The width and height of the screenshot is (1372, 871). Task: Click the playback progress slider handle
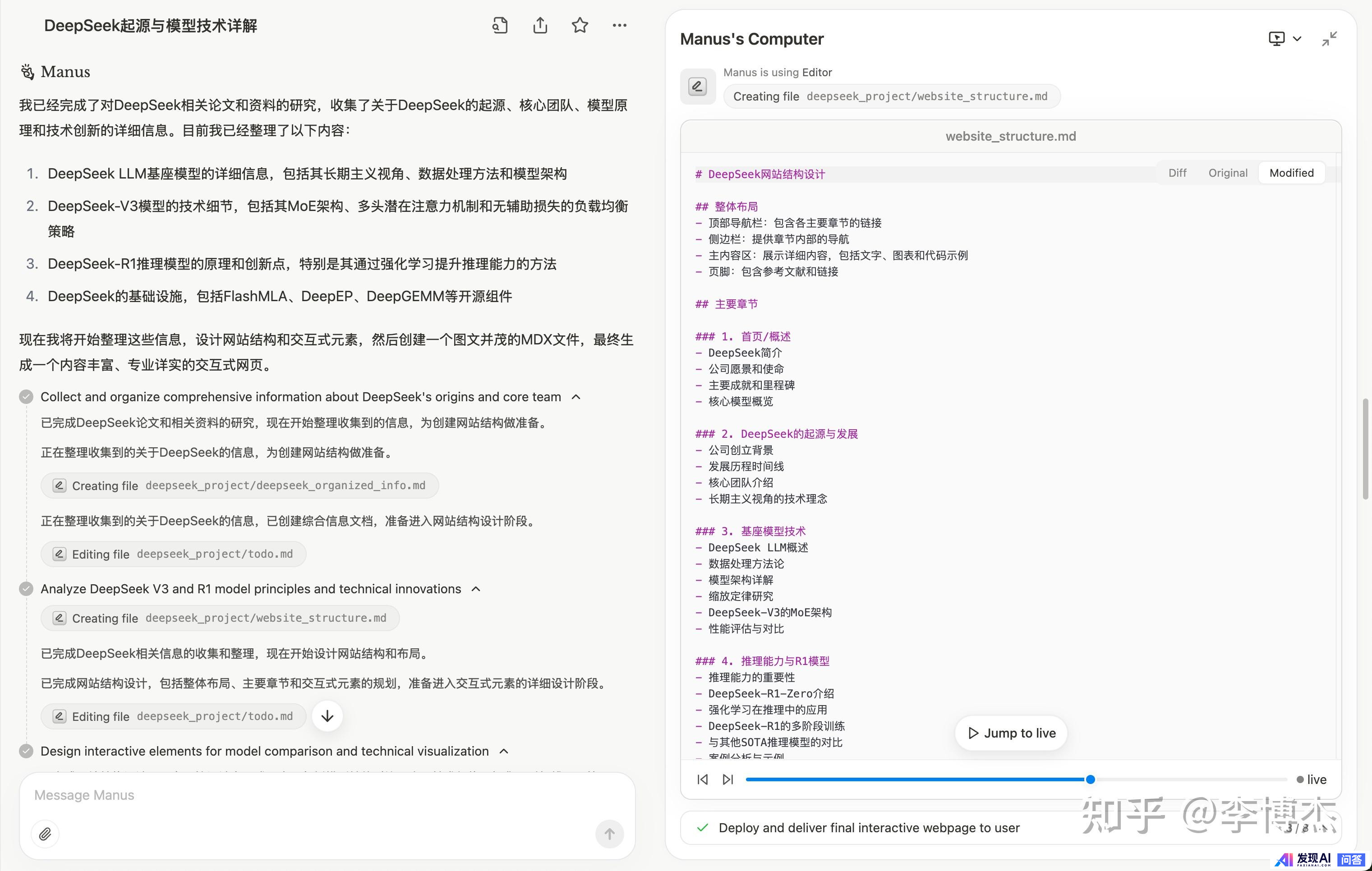(1090, 779)
